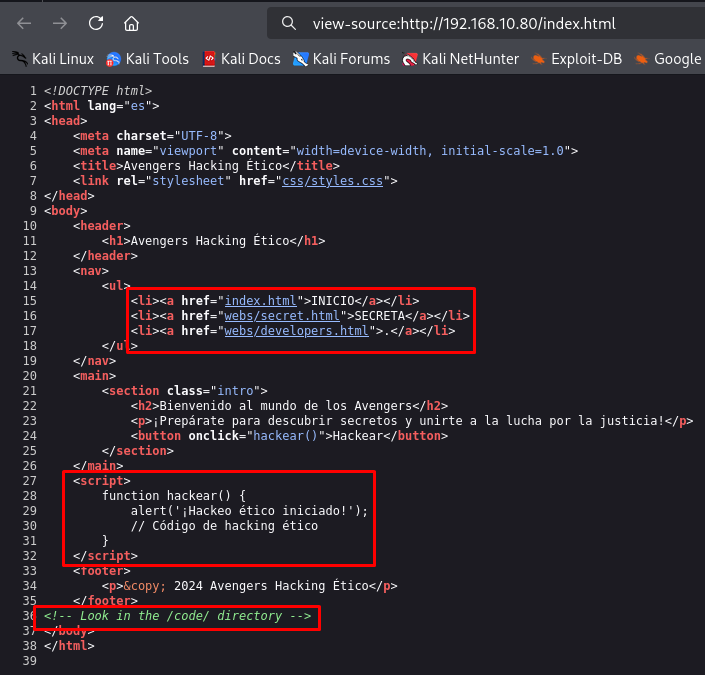Click line number 39

30,661
